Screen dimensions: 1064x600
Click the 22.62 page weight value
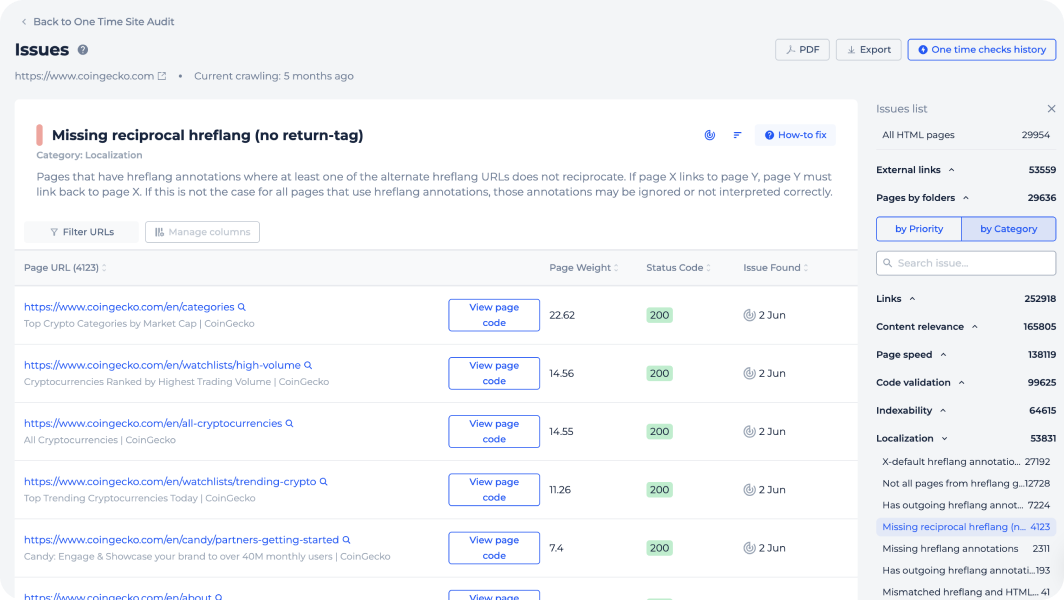coord(562,315)
